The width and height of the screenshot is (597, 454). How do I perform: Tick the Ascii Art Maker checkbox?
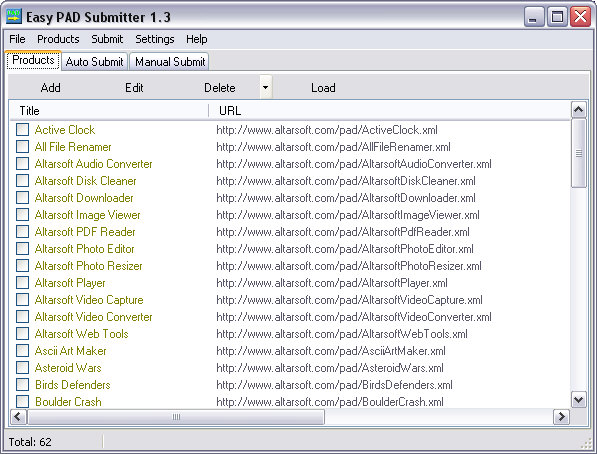(x=22, y=351)
